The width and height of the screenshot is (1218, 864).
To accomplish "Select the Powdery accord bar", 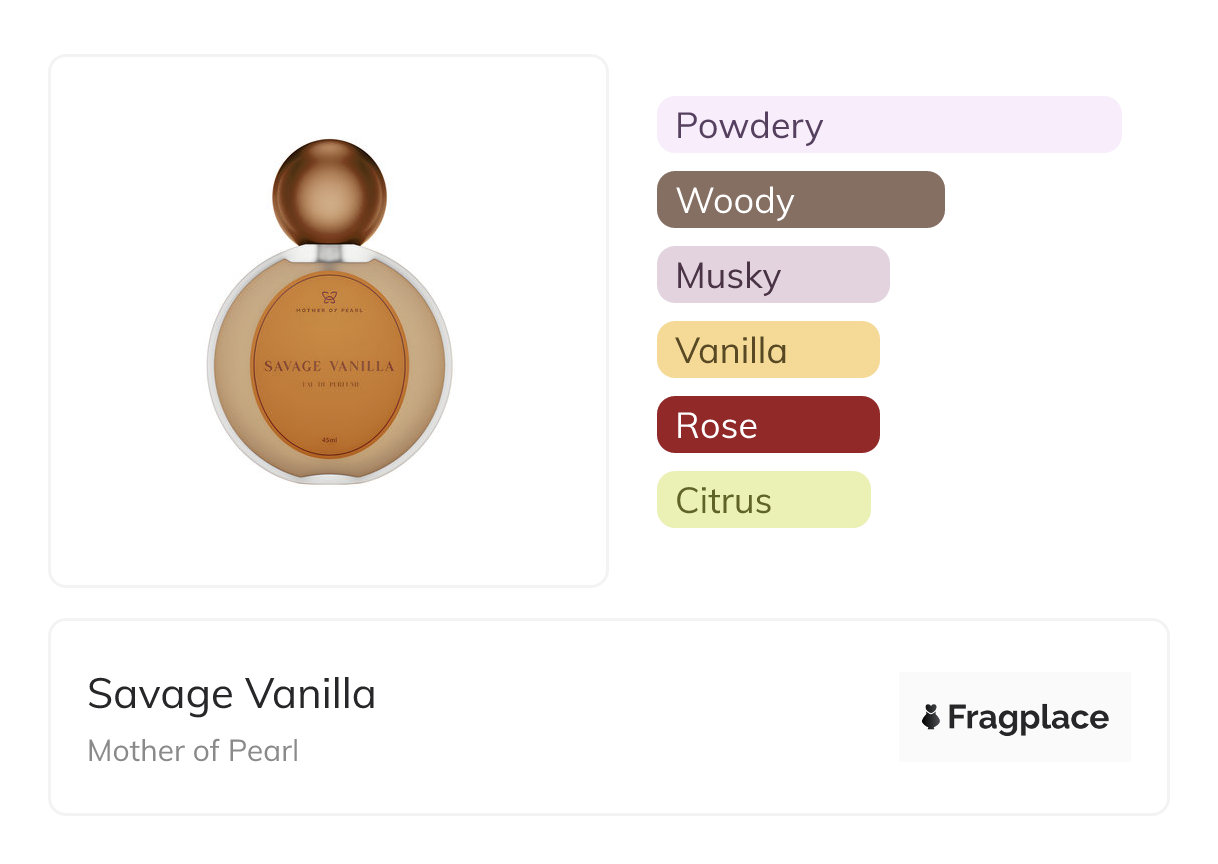I will tap(889, 125).
